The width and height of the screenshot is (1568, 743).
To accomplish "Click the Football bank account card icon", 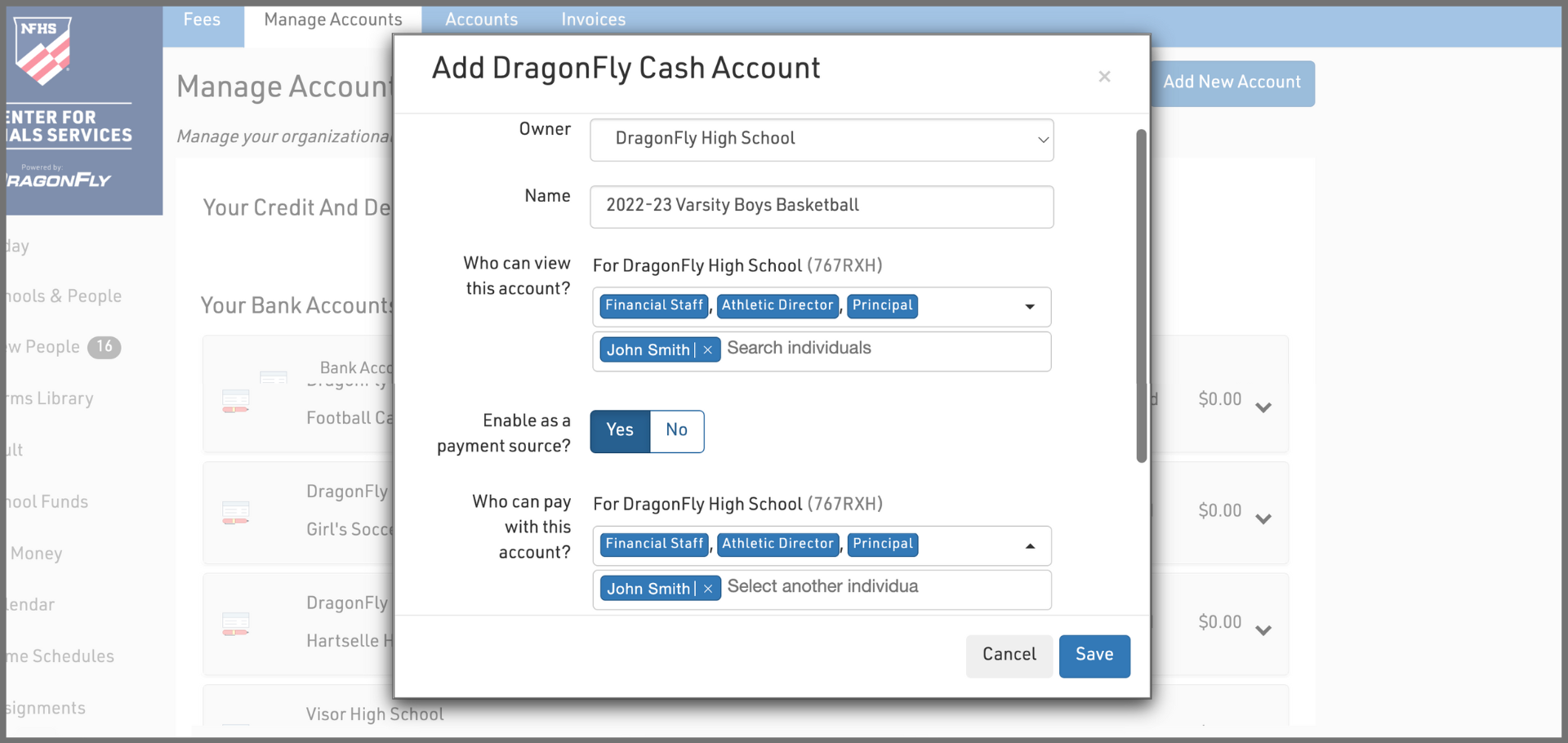I will [236, 401].
